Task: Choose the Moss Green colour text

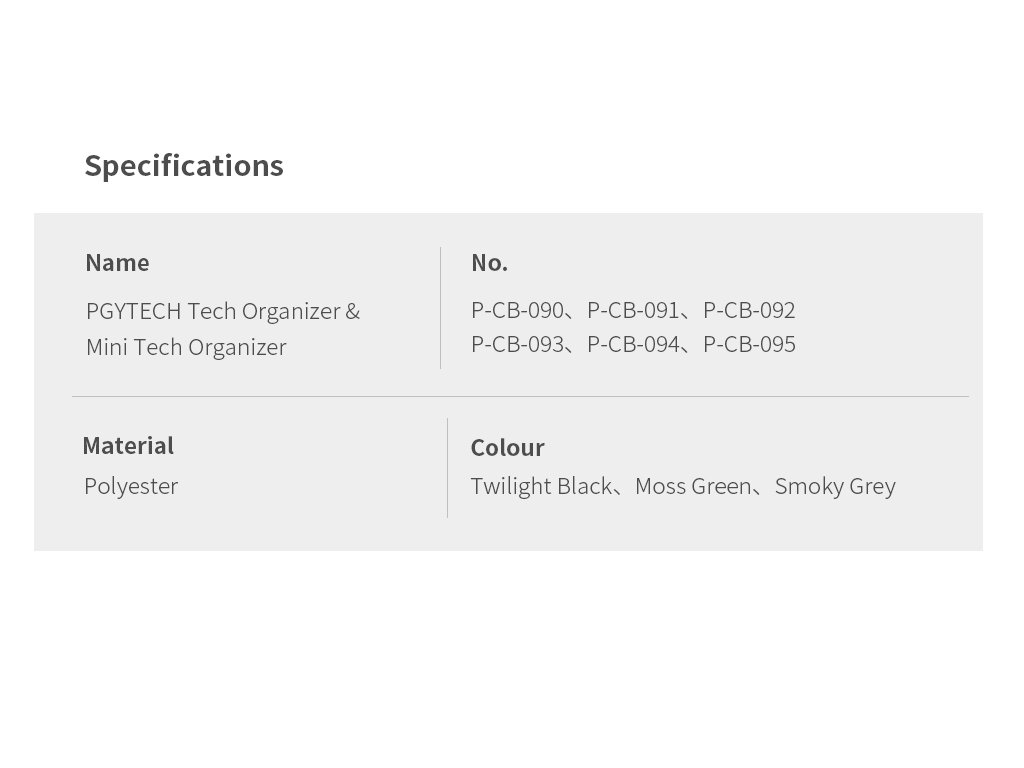Action: (693, 486)
